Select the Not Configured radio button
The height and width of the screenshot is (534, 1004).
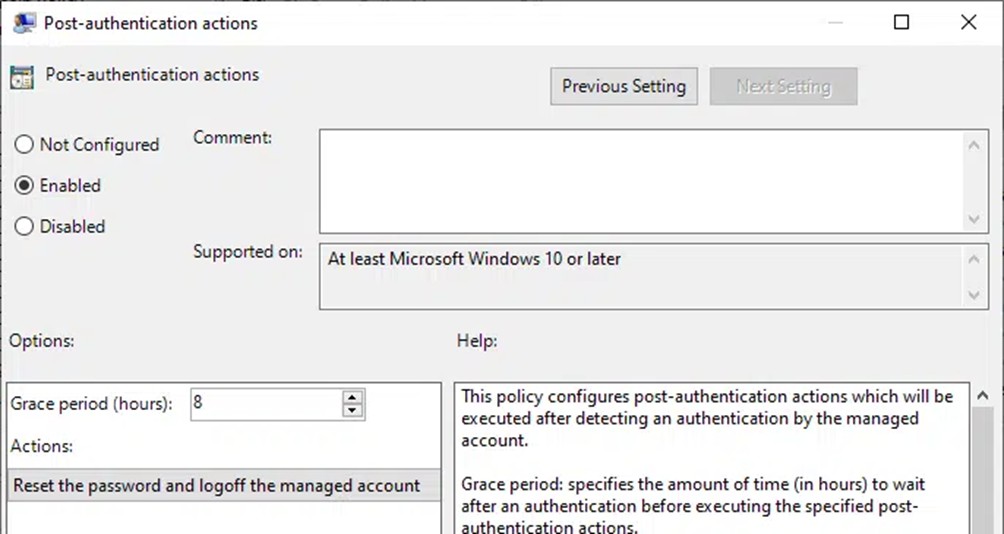tap(24, 145)
